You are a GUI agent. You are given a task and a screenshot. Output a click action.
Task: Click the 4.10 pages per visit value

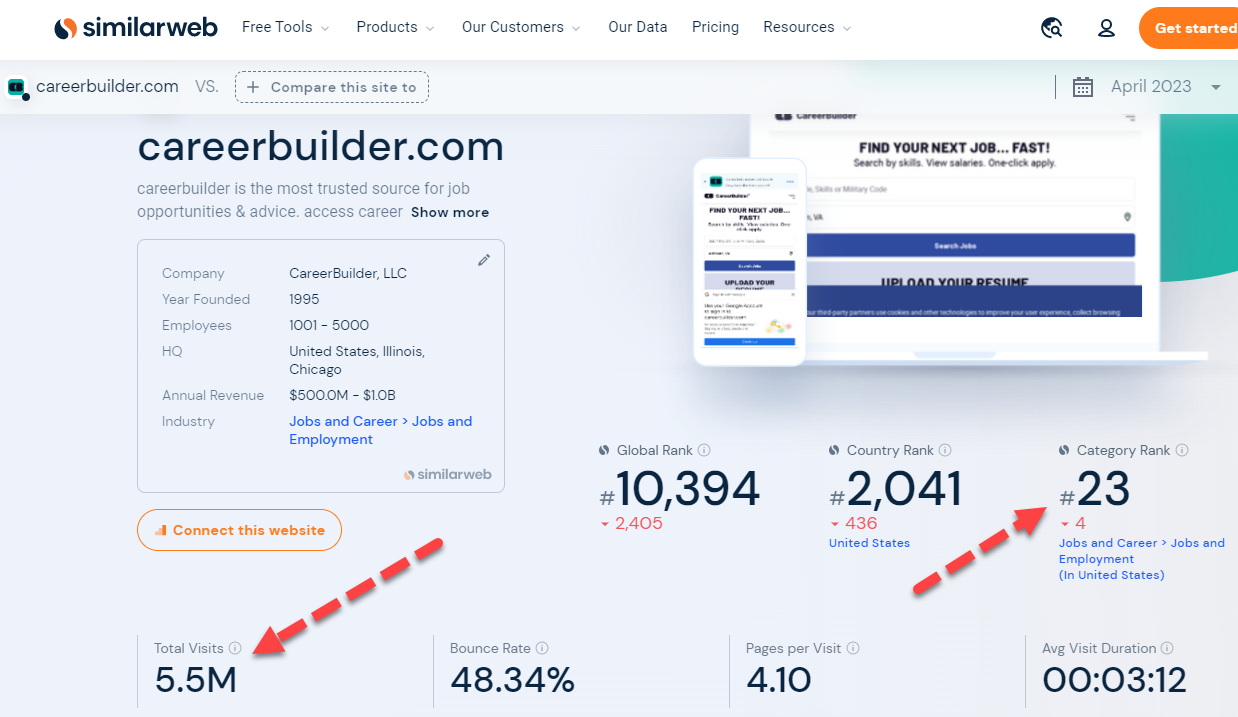(779, 680)
